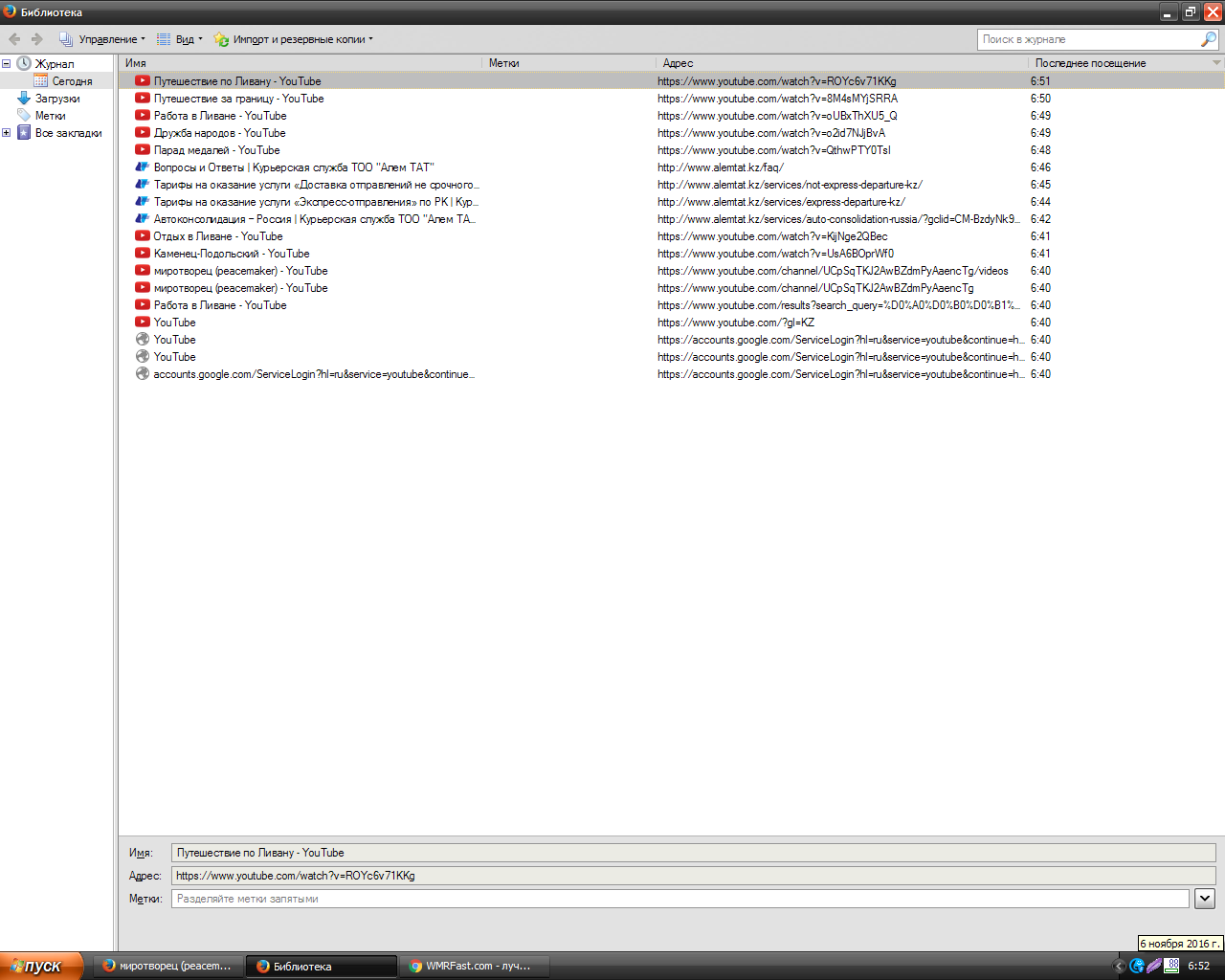Switch to the миротворец (peacem… Firefox taskbar window
The width and height of the screenshot is (1225, 980).
click(167, 966)
